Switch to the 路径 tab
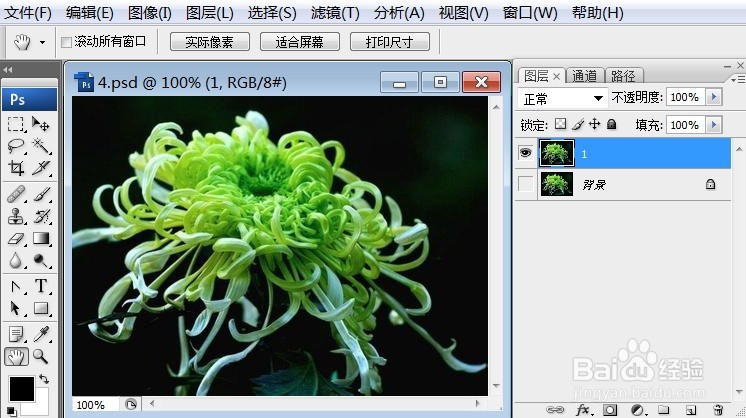 (623, 76)
